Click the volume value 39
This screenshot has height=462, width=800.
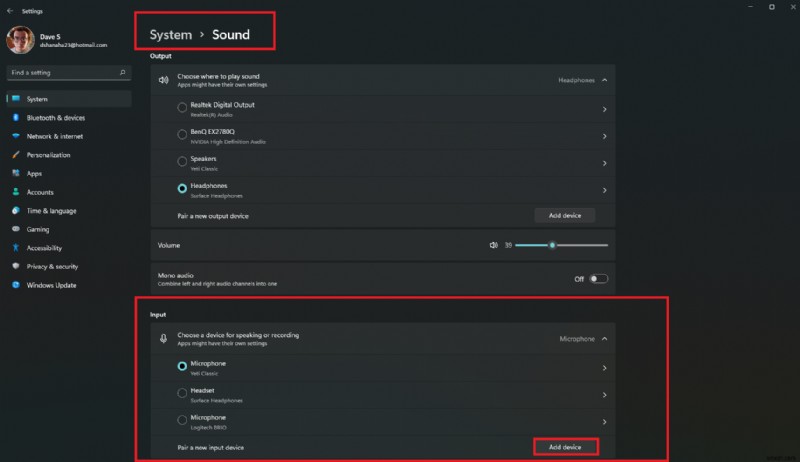[508, 245]
